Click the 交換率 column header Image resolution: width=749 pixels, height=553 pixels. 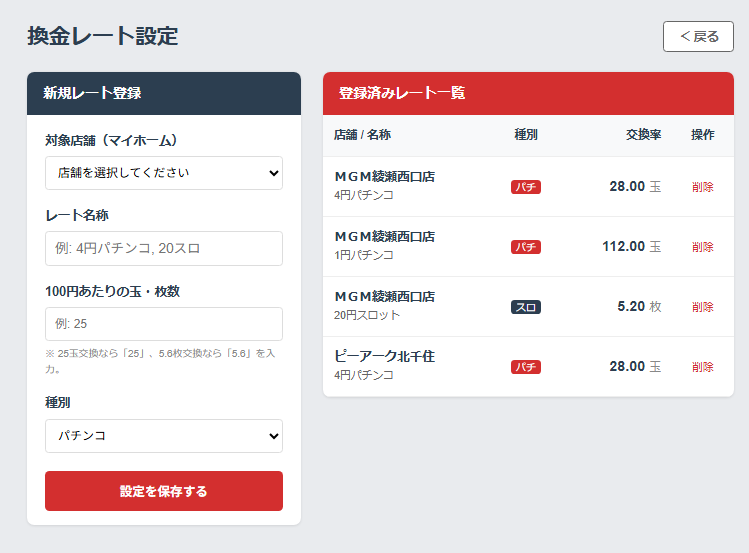[643, 135]
